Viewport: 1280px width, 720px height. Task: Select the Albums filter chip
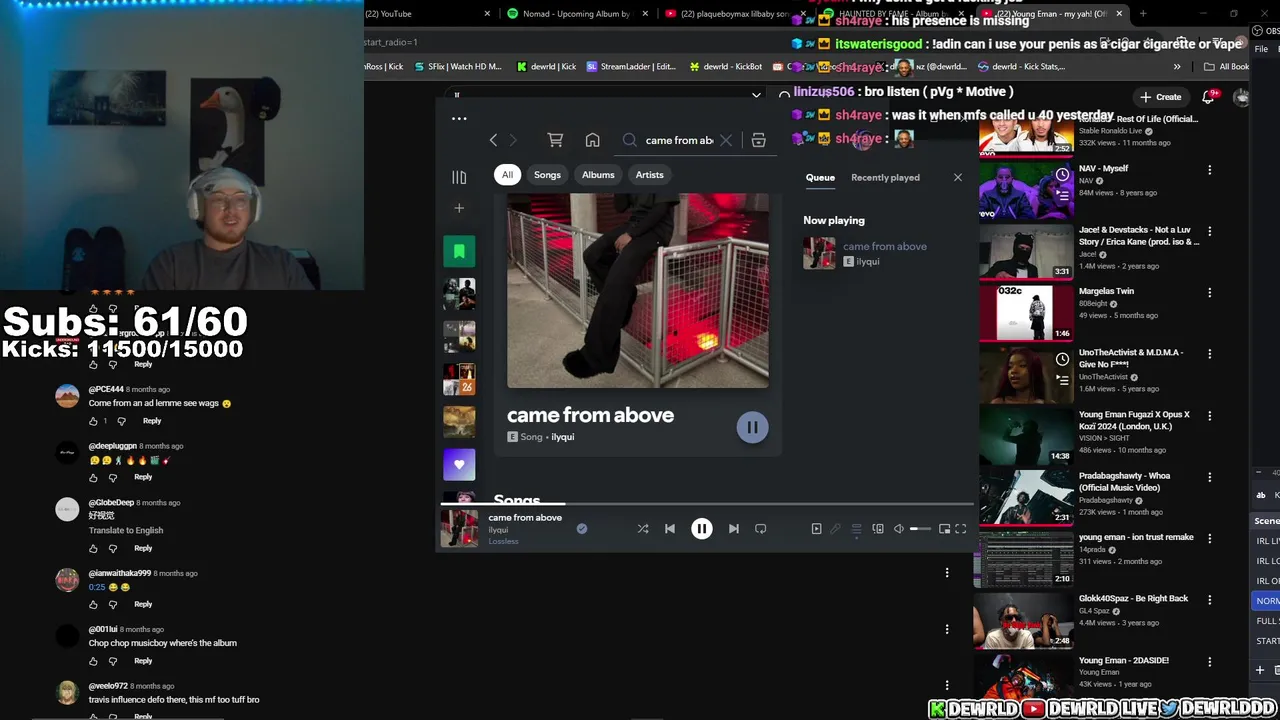598,175
